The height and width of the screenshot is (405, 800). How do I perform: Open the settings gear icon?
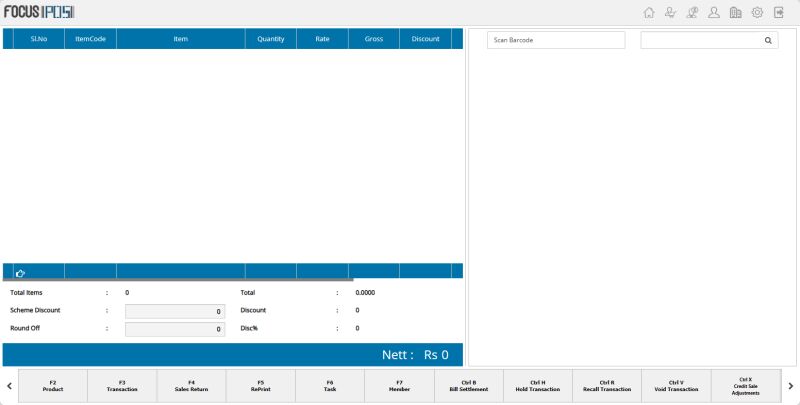(x=757, y=13)
